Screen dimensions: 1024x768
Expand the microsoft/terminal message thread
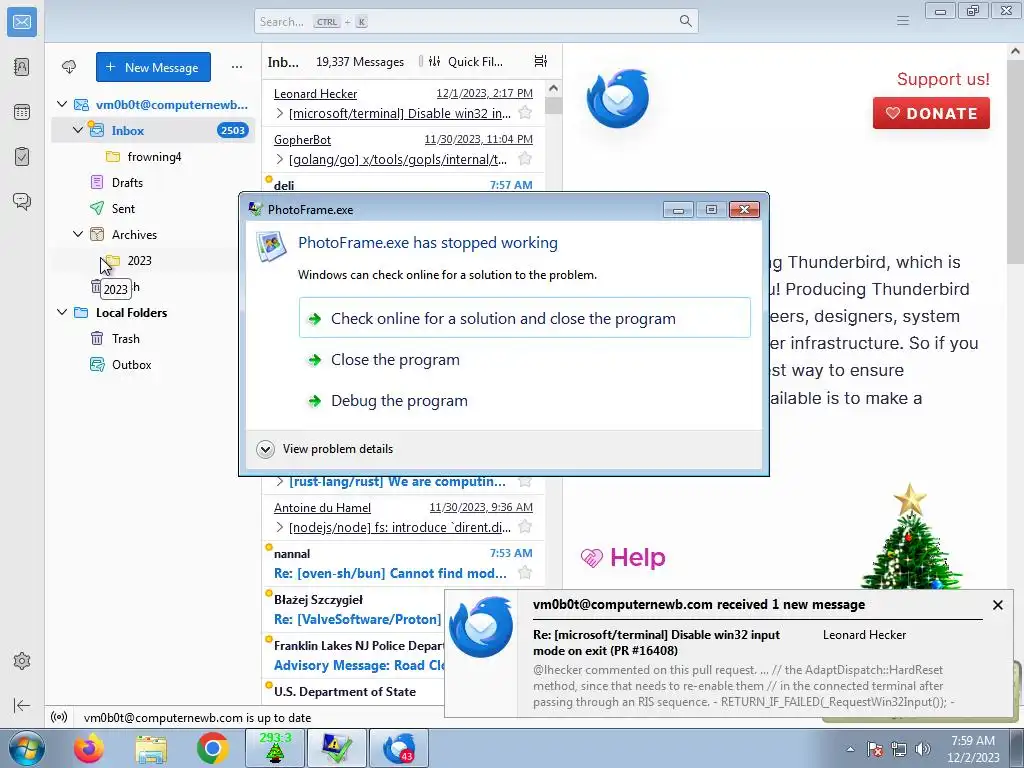(x=280, y=113)
